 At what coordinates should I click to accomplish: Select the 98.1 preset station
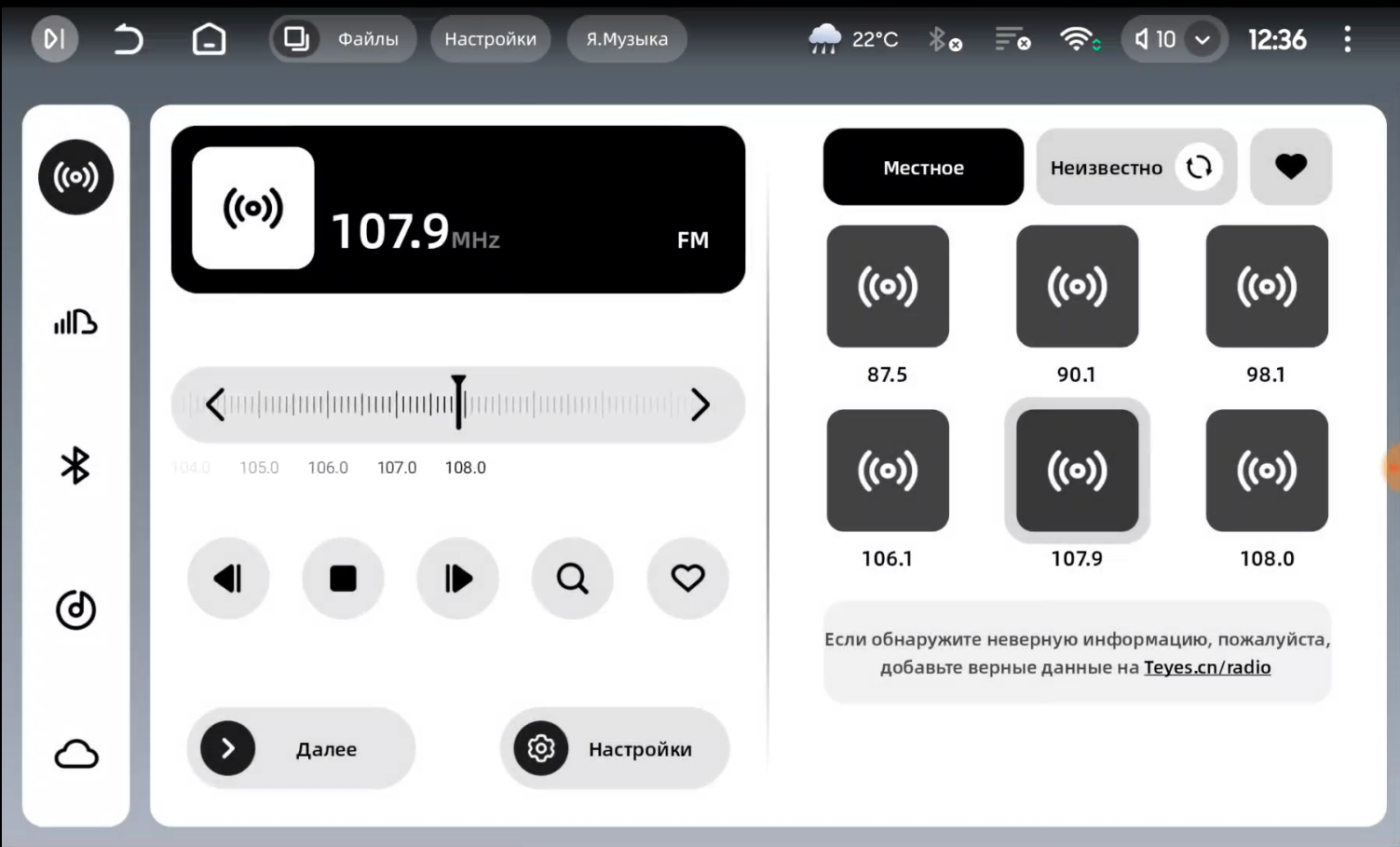click(x=1266, y=287)
